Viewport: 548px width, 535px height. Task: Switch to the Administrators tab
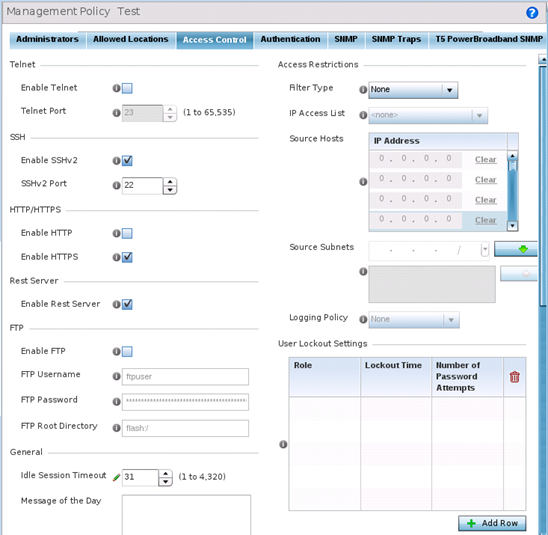[x=48, y=39]
